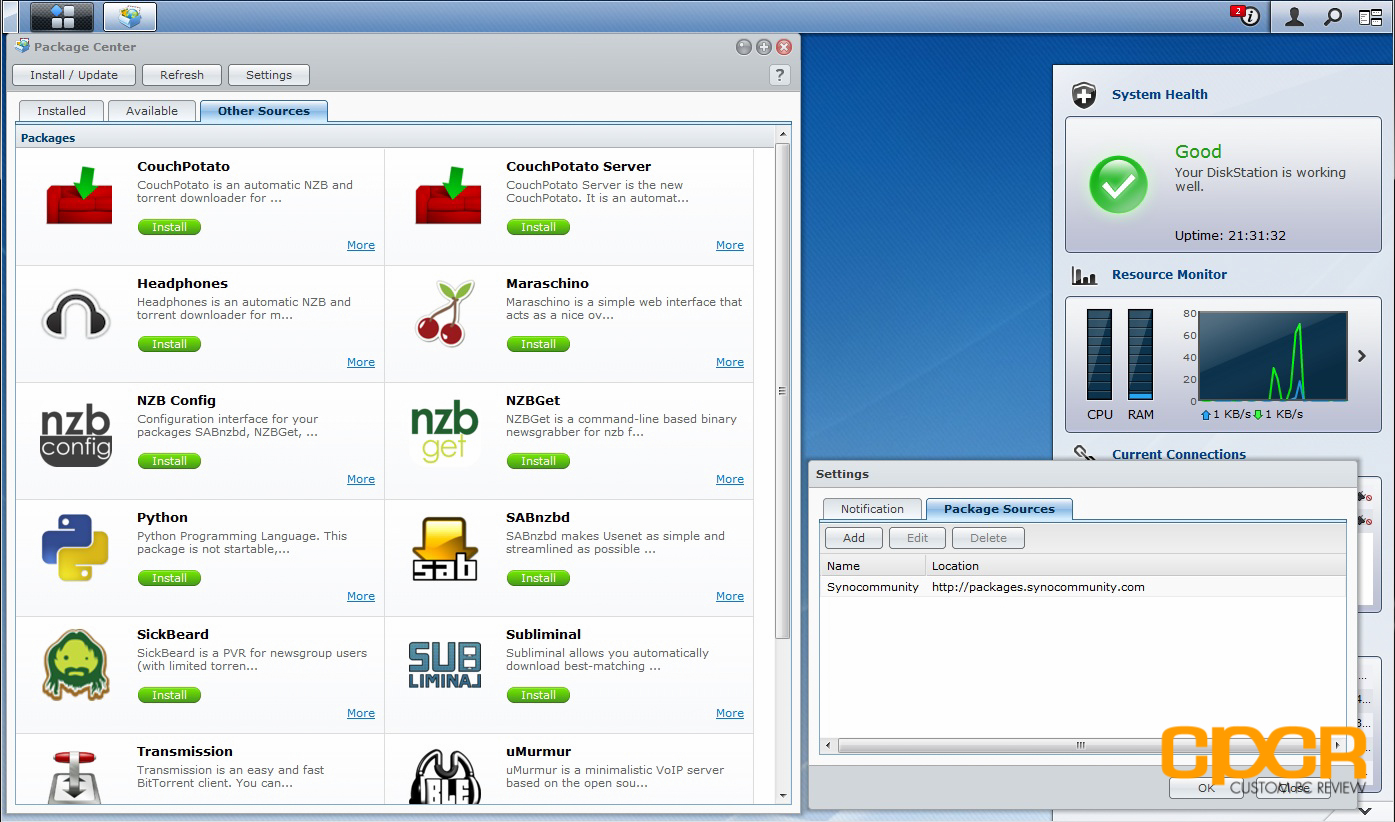Click the Current Connections widget icon
Image resolution: width=1395 pixels, height=822 pixels.
click(1084, 454)
